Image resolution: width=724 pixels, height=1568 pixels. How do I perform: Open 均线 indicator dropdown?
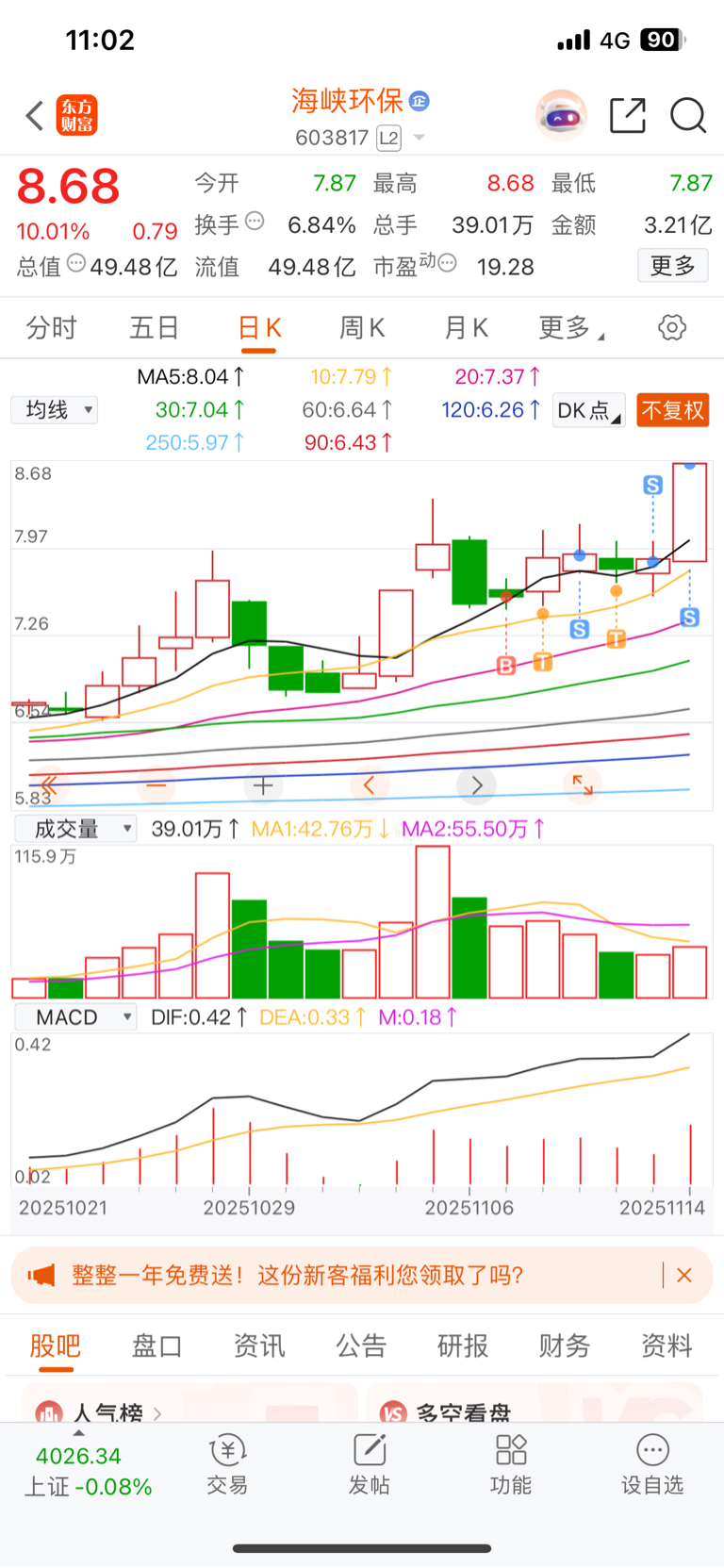(55, 410)
